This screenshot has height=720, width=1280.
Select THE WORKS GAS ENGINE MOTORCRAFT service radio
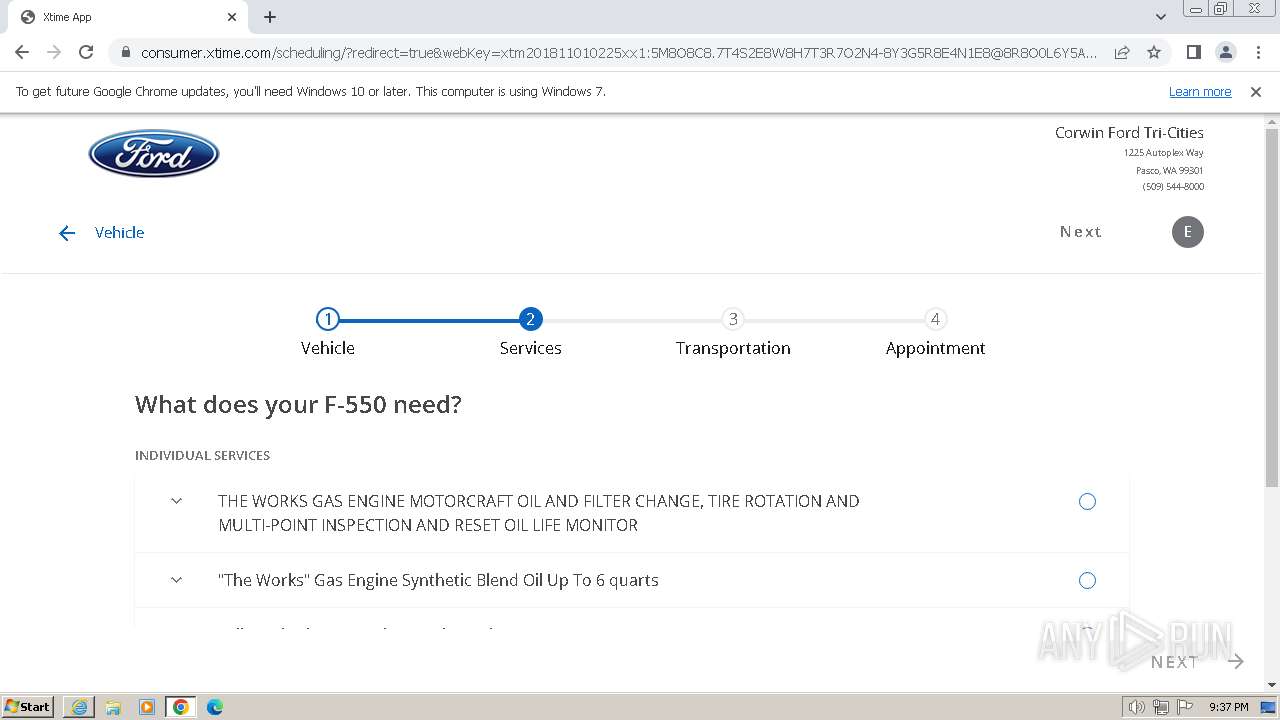(1087, 502)
